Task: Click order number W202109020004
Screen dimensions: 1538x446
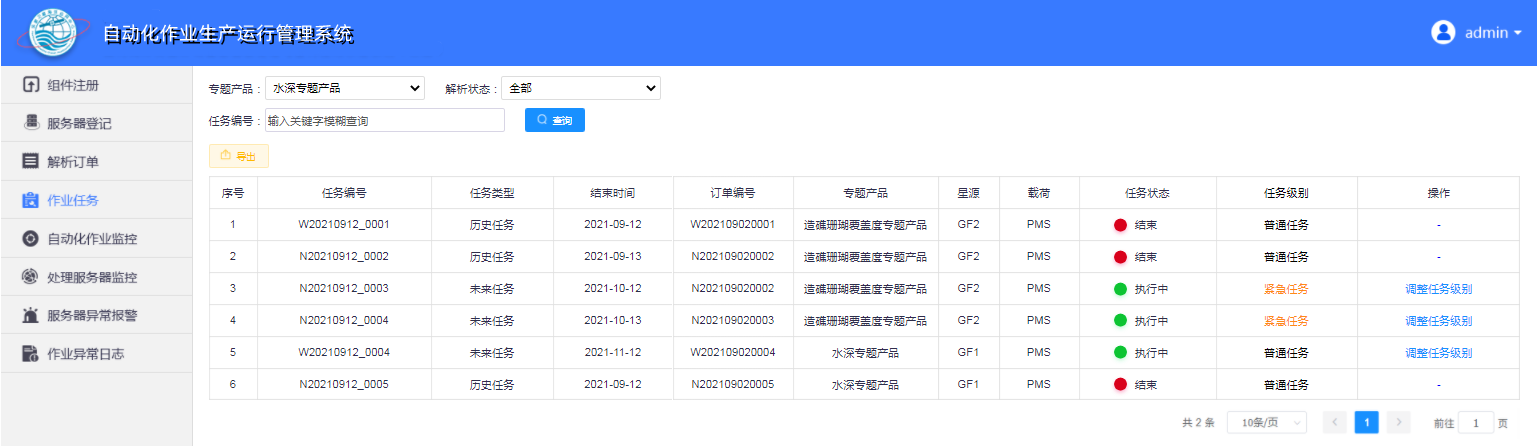Action: (733, 352)
